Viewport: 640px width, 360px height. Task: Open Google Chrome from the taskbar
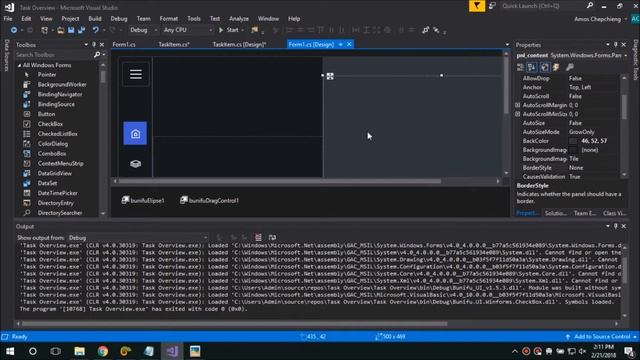(102, 351)
